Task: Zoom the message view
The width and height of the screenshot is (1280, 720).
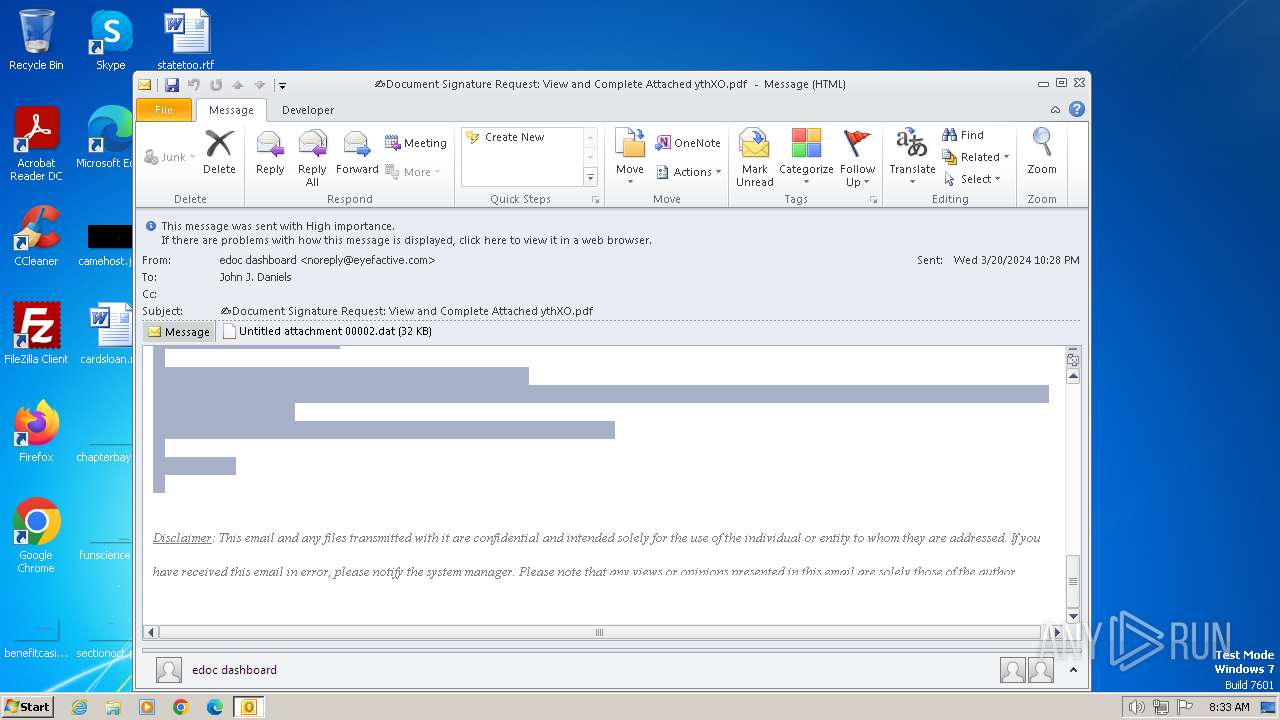Action: (x=1042, y=152)
